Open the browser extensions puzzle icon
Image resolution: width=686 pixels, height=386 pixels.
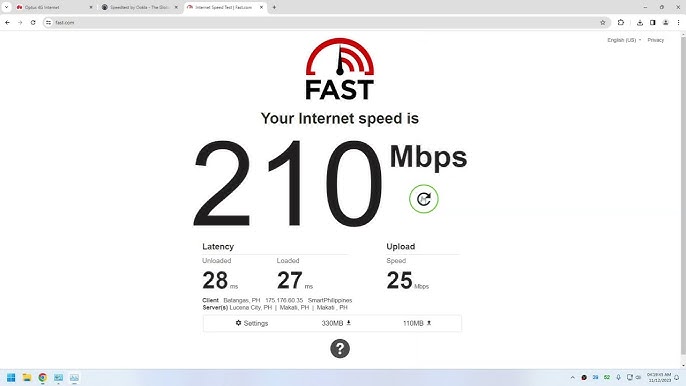point(620,22)
